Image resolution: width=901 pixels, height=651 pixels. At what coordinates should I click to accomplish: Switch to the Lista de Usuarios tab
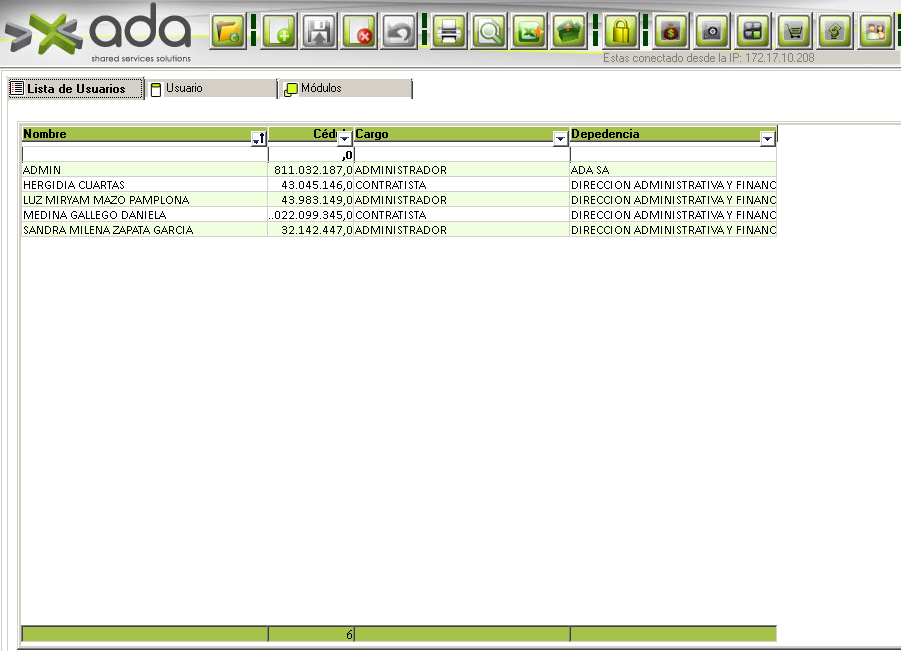[75, 88]
